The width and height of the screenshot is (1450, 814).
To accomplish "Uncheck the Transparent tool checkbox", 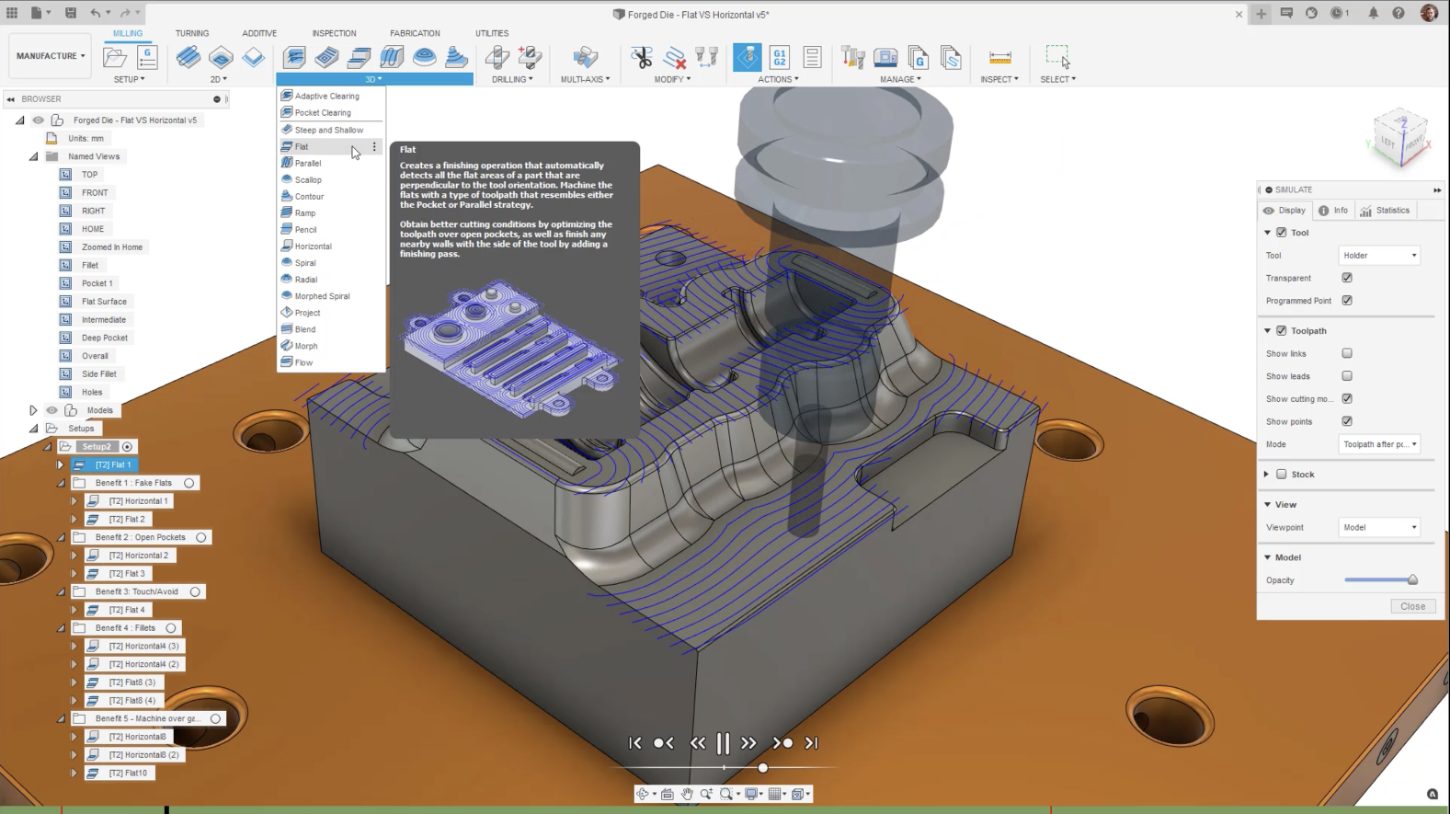I will (x=1347, y=278).
